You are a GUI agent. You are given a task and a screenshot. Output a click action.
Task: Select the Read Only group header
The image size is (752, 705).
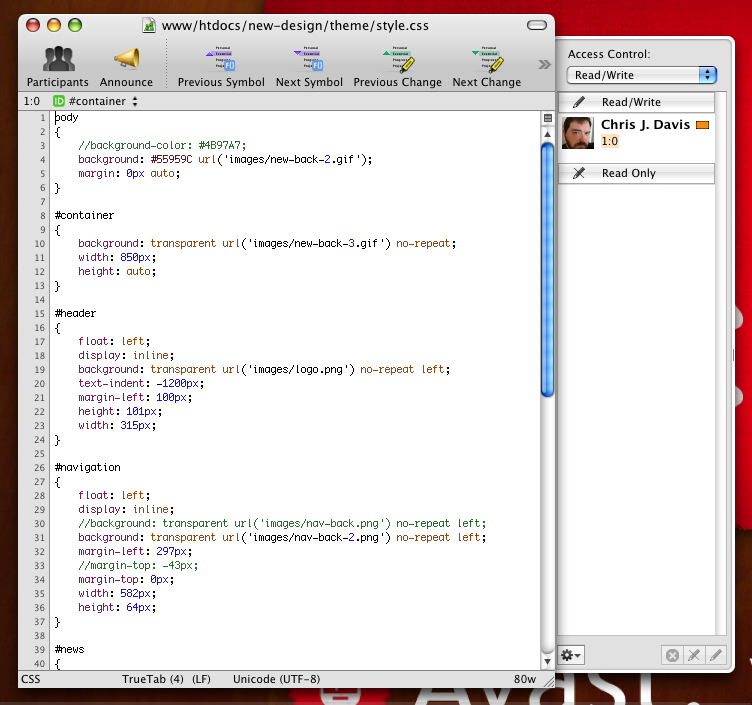click(636, 173)
